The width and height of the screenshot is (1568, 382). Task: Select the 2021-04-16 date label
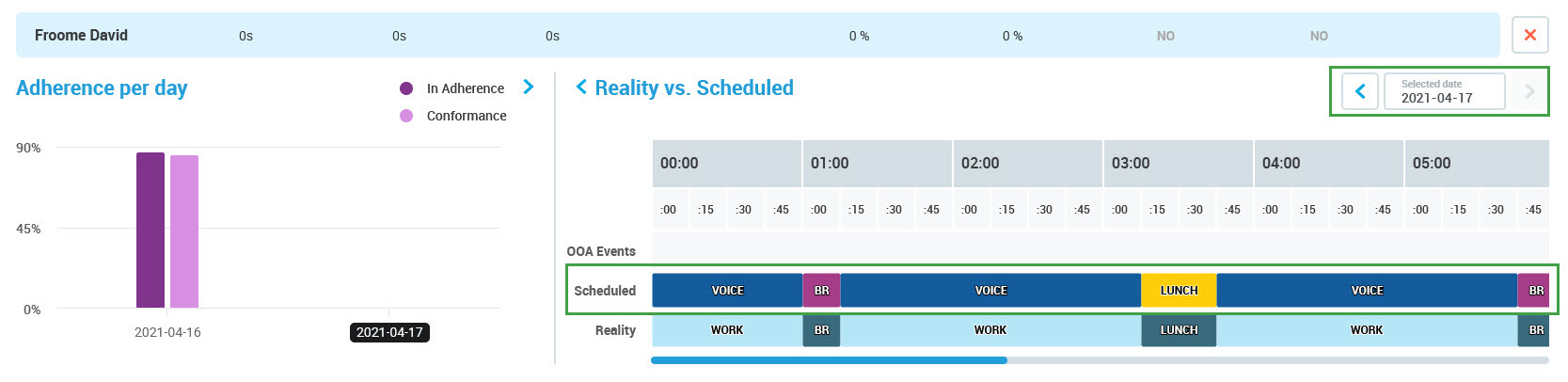167,332
